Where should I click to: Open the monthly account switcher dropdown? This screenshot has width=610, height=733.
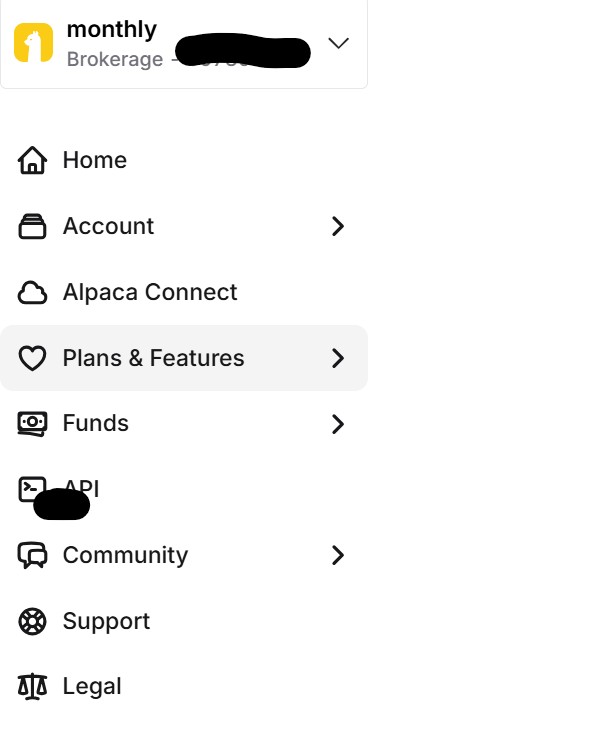(x=338, y=43)
